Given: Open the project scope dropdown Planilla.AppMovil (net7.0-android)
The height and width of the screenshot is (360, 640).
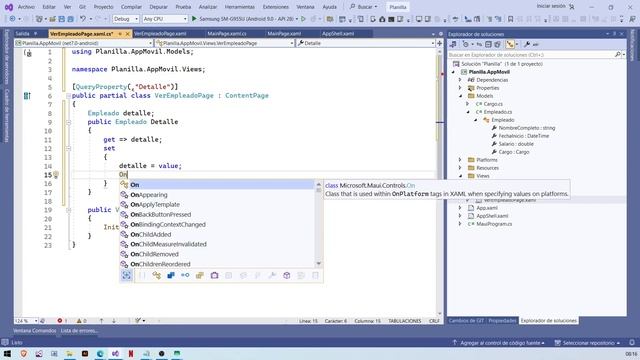Looking at the screenshot, I should click(84, 43).
